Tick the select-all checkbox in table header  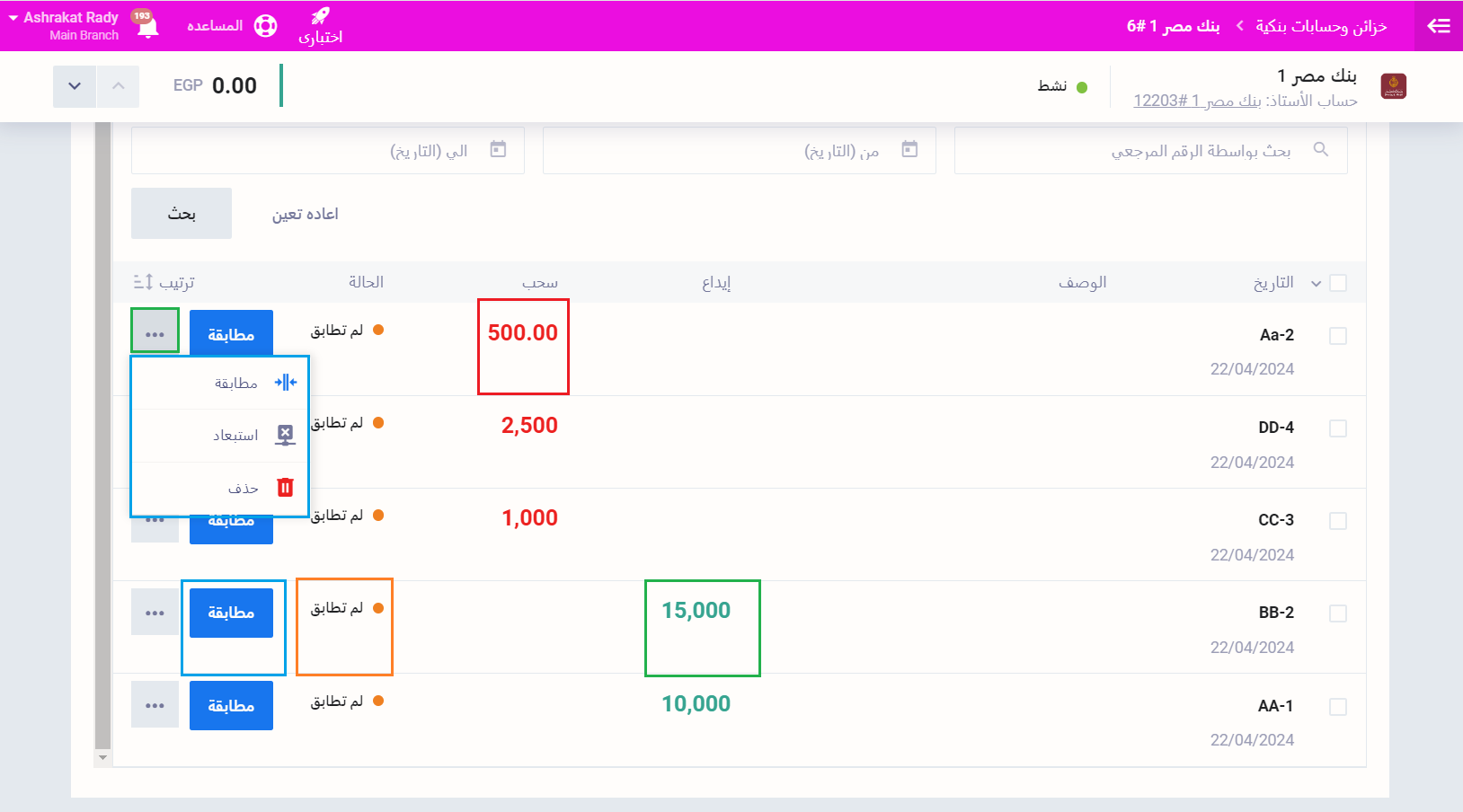pyautogui.click(x=1338, y=283)
